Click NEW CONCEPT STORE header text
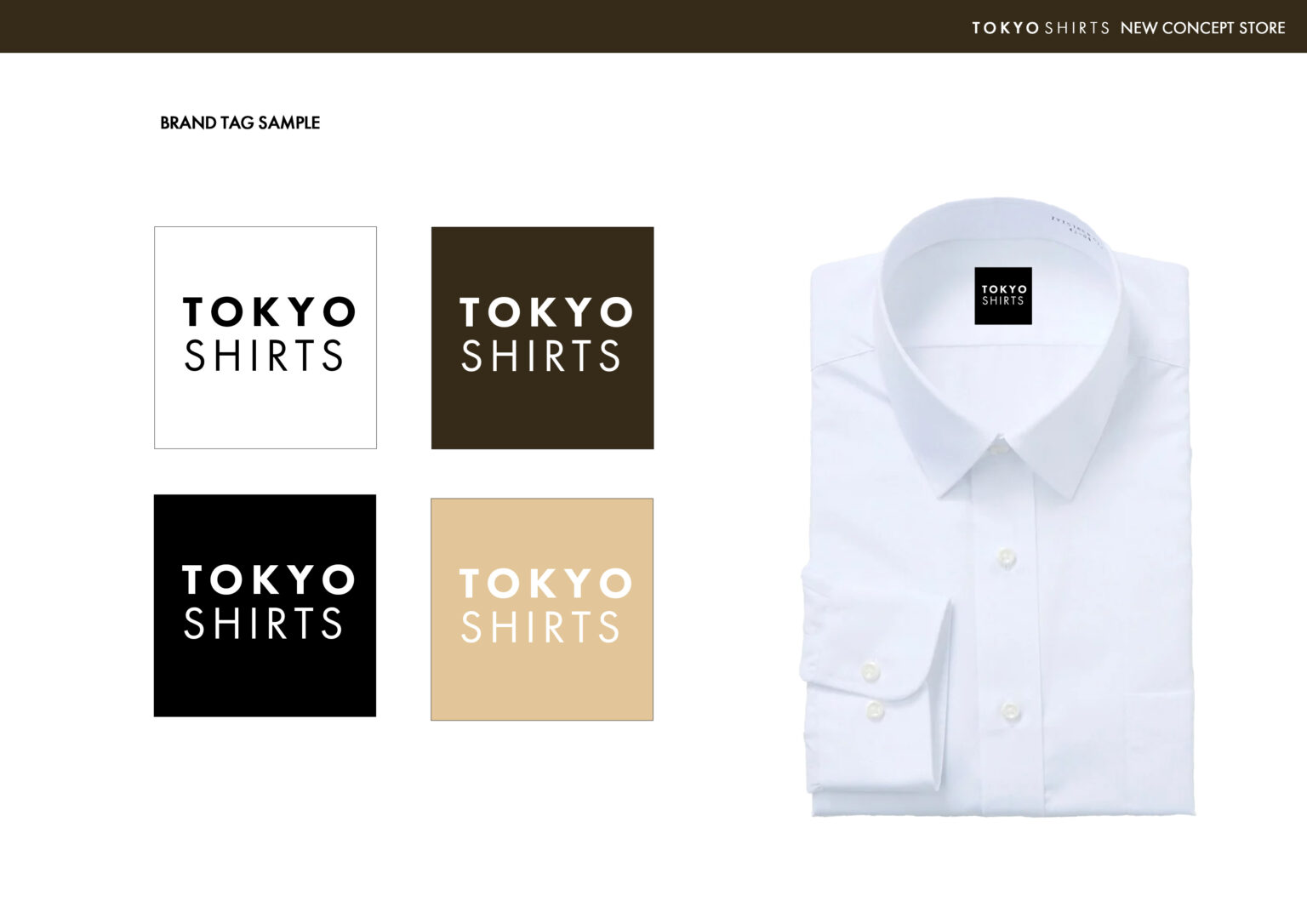The height and width of the screenshot is (924, 1307). click(1202, 28)
